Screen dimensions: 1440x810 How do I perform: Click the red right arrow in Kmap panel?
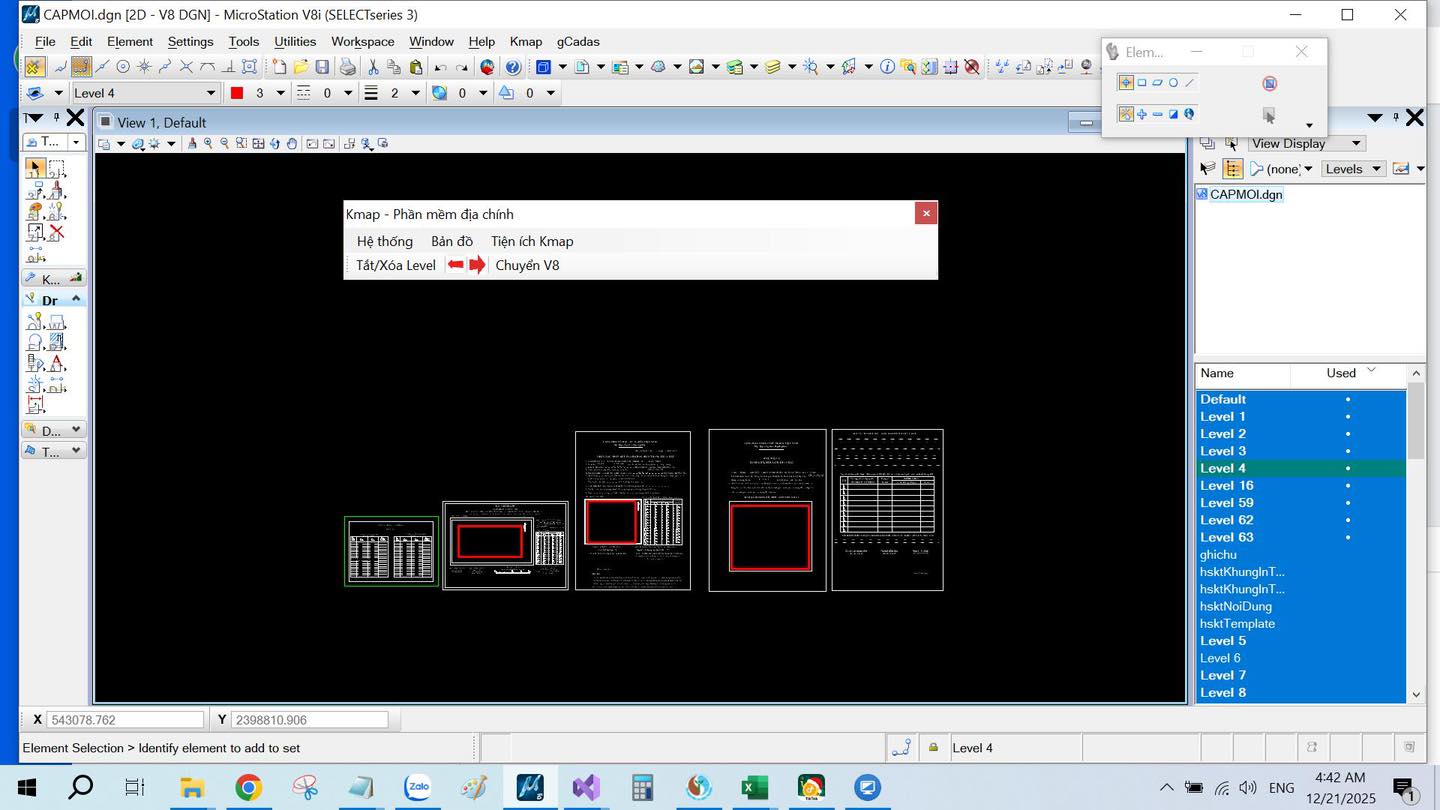[477, 265]
